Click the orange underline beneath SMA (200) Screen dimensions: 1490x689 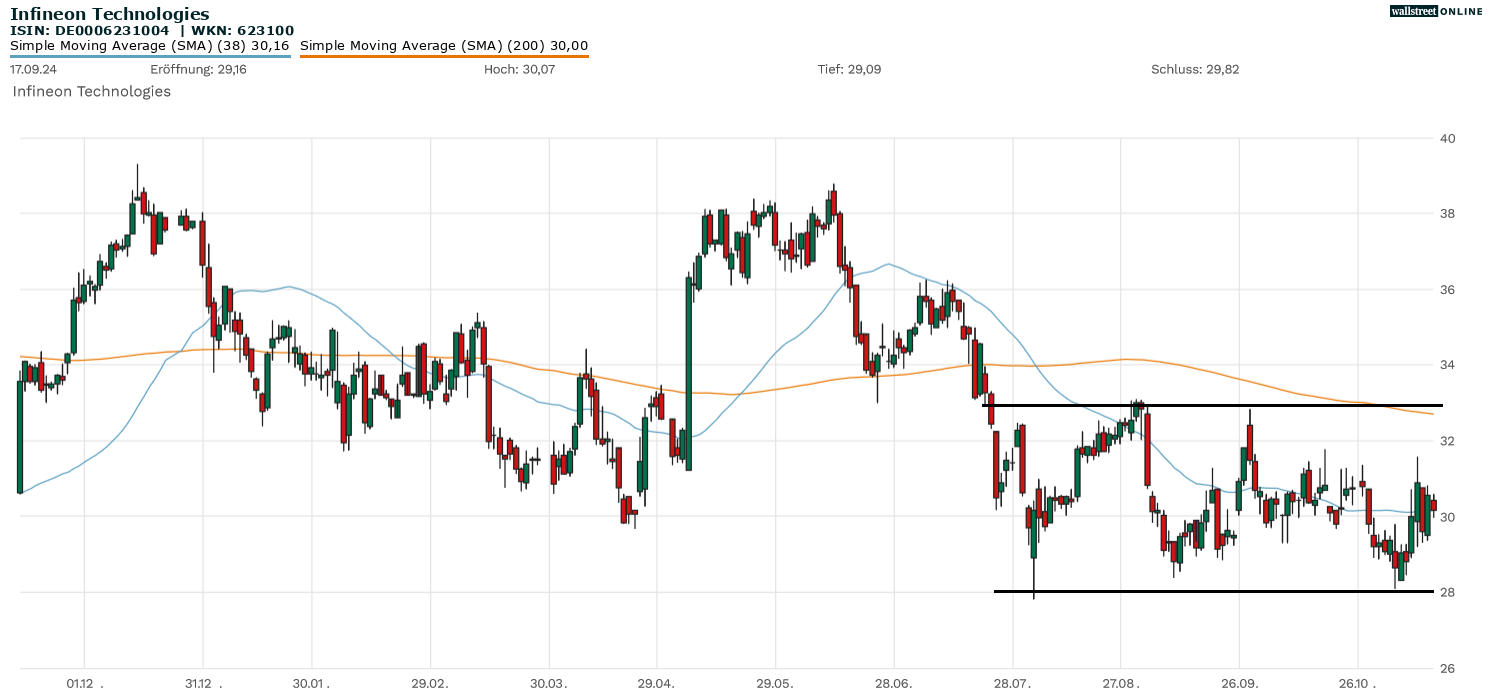point(444,56)
